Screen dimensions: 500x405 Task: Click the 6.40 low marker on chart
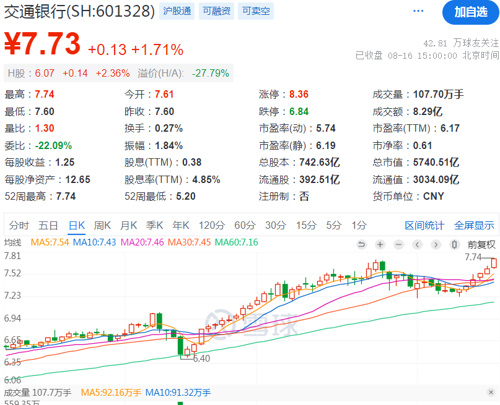pyautogui.click(x=202, y=359)
